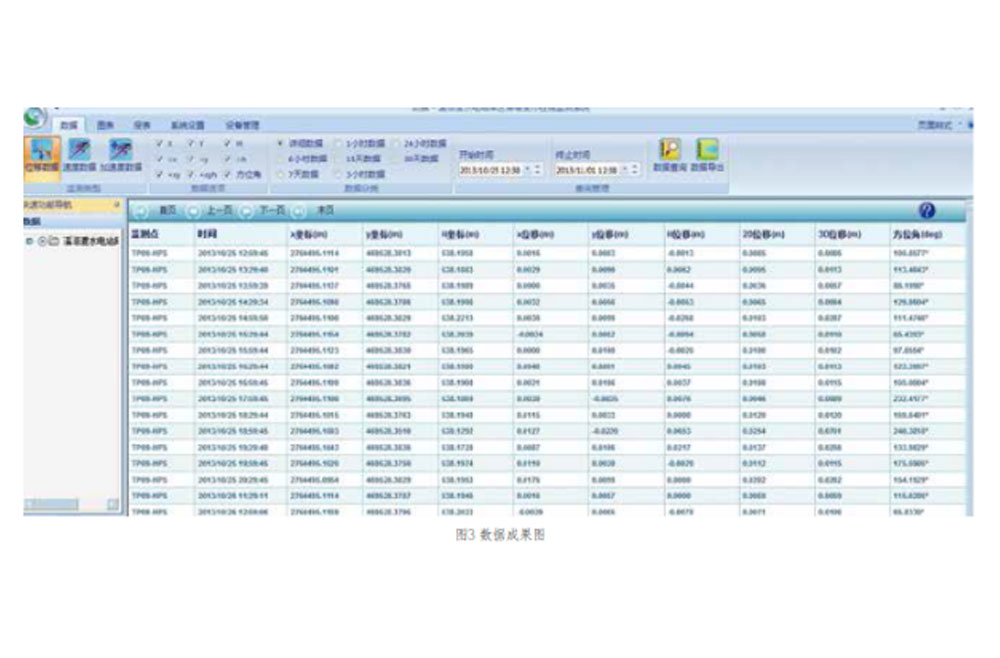Select the 30天数据 radio button
The image size is (1000, 658).
click(x=396, y=159)
